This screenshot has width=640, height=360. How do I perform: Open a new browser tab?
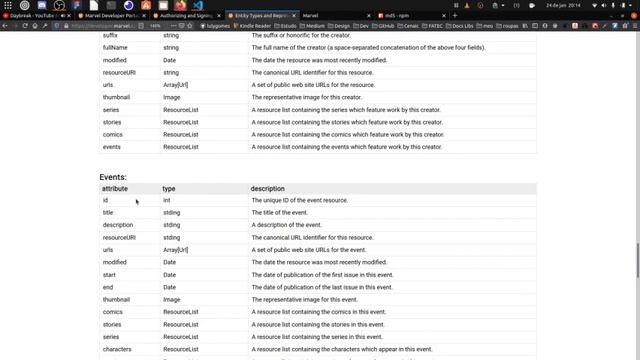[x=455, y=16]
